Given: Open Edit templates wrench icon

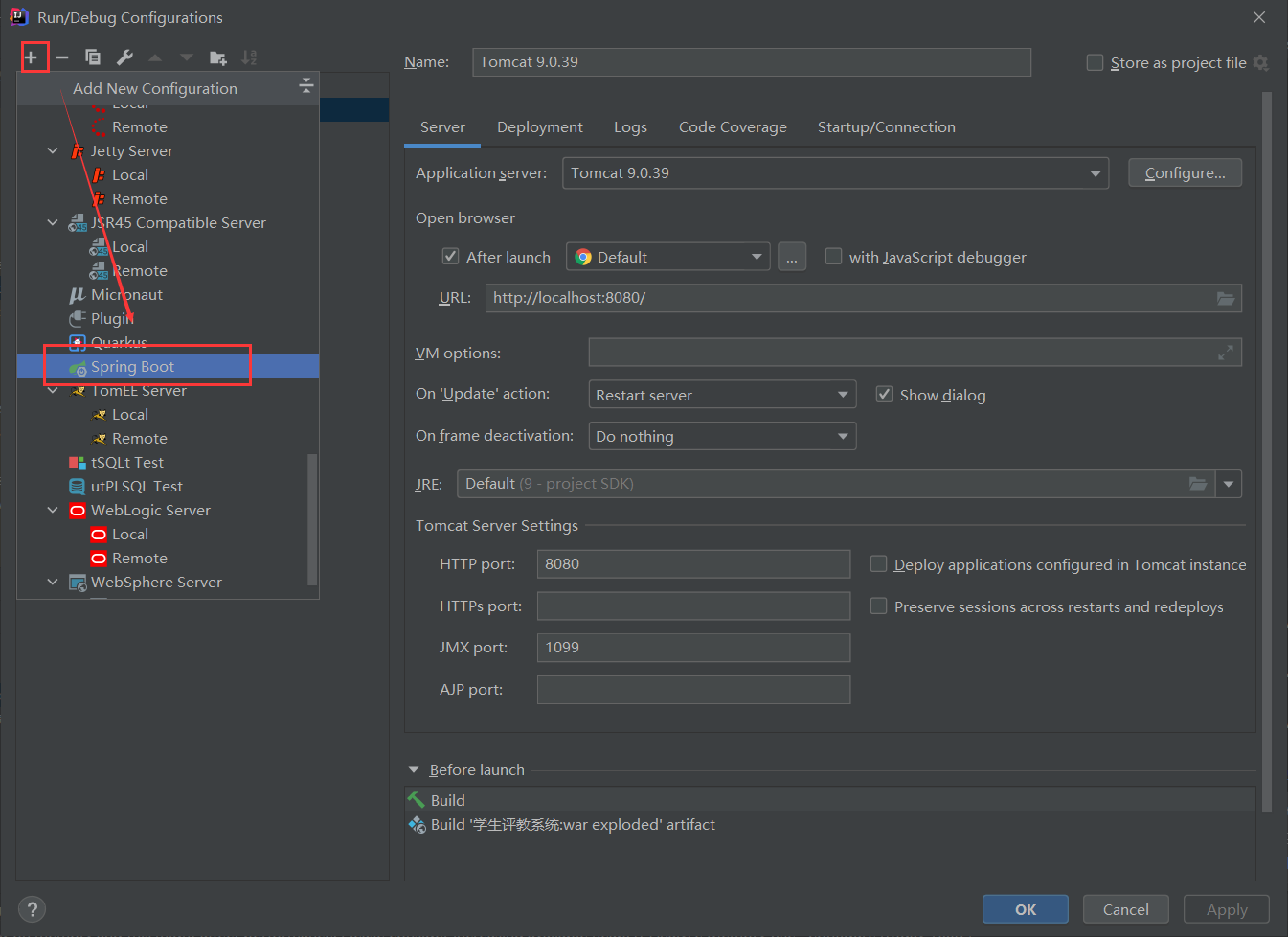Looking at the screenshot, I should [x=124, y=57].
